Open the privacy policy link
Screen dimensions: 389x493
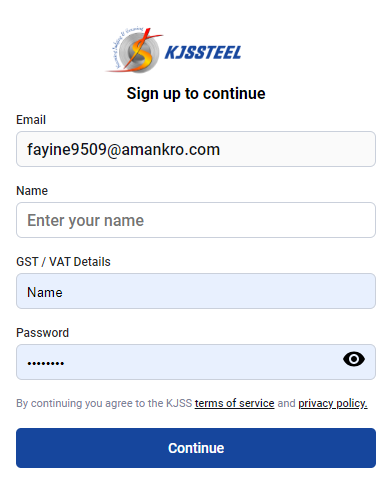point(333,403)
